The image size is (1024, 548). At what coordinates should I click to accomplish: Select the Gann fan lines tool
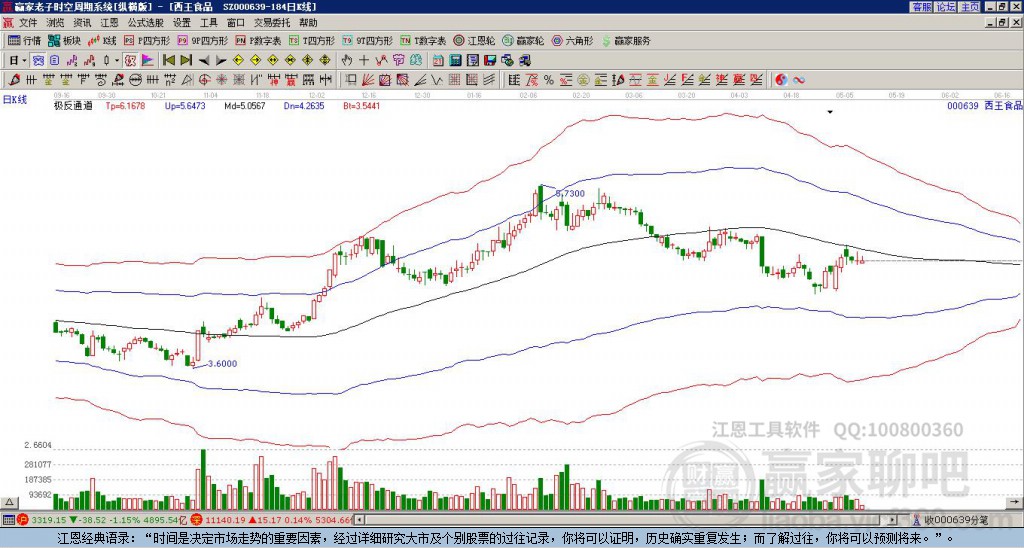(368, 80)
